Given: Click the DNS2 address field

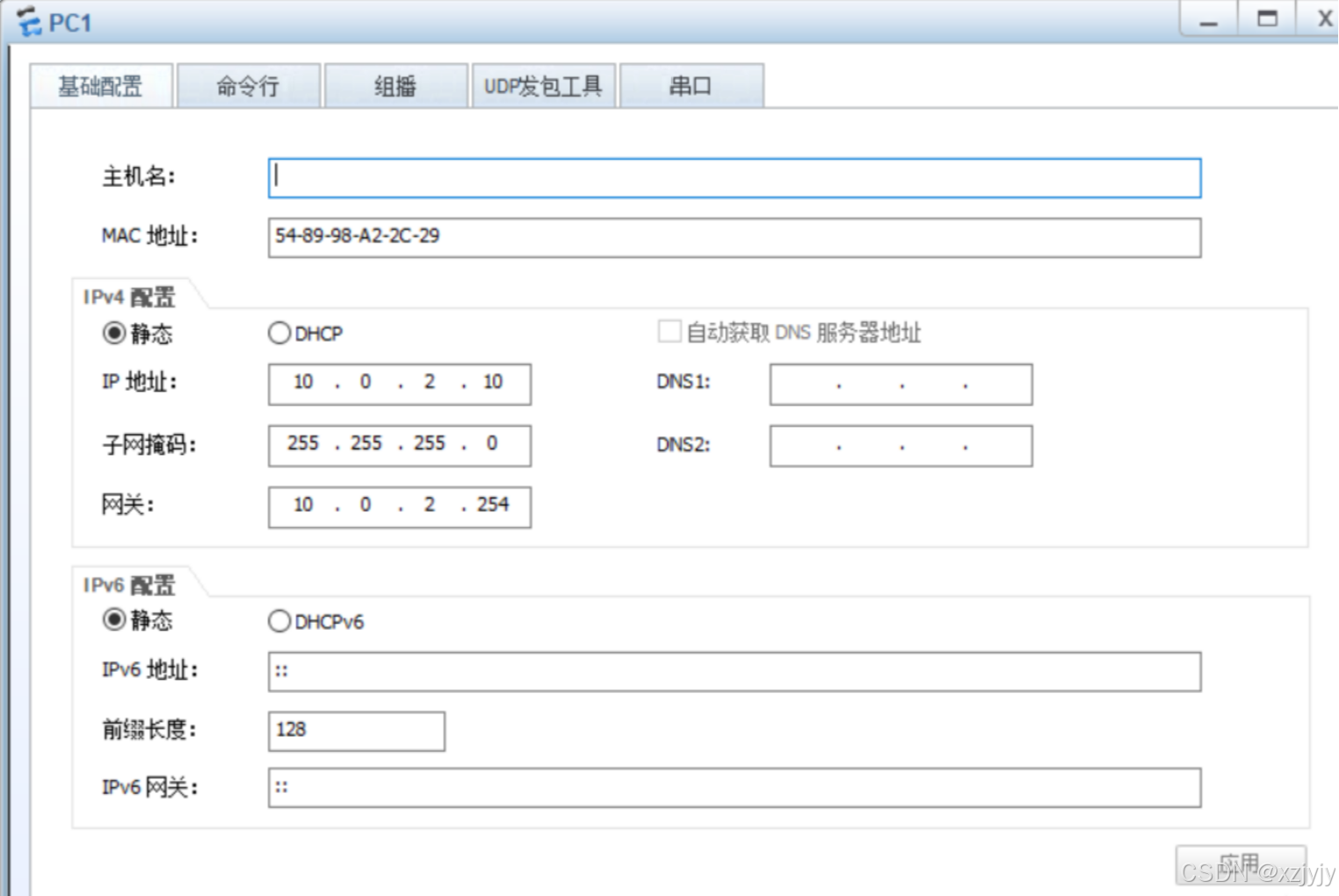Looking at the screenshot, I should [901, 445].
